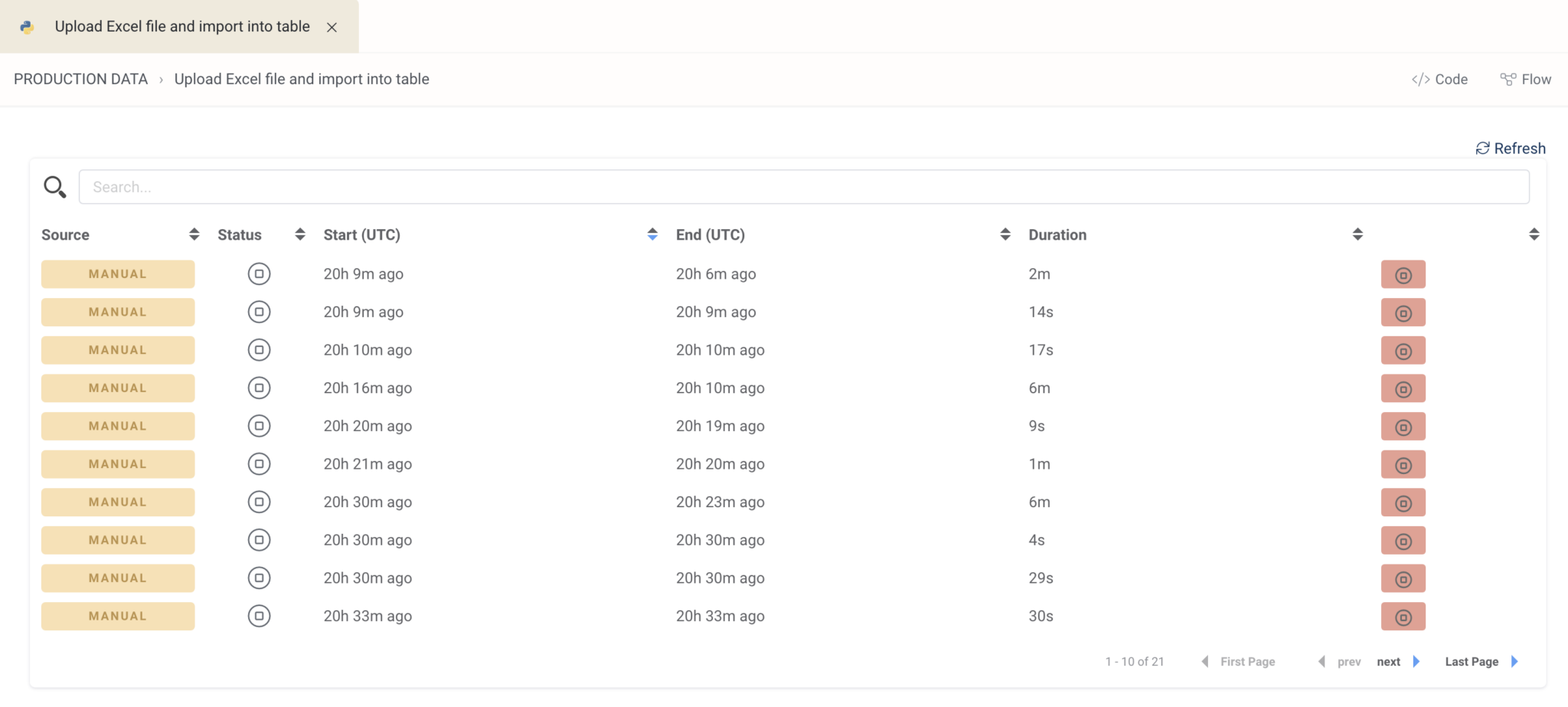Sort the table by Source column

tap(194, 234)
